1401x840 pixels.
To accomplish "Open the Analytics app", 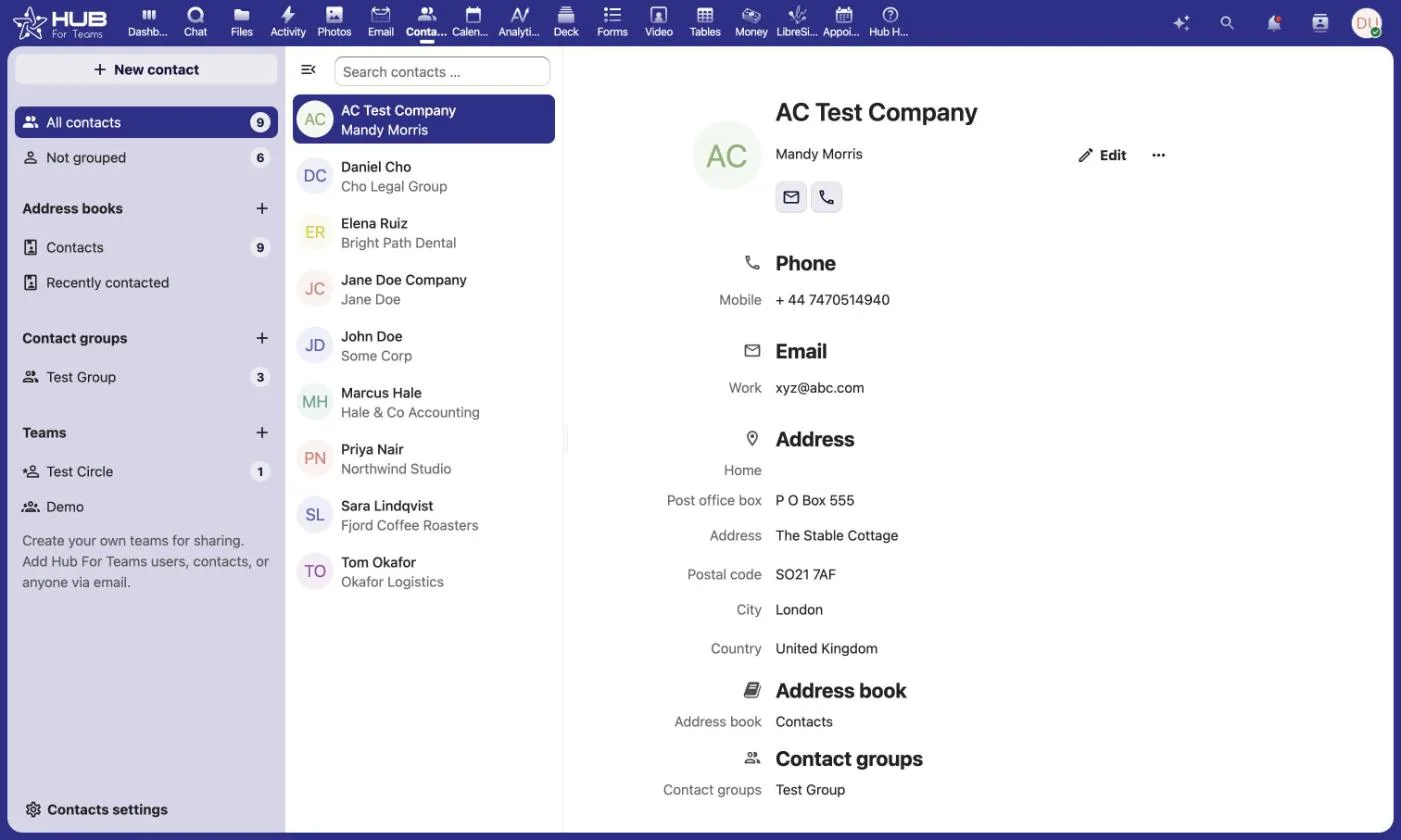I will point(519,21).
